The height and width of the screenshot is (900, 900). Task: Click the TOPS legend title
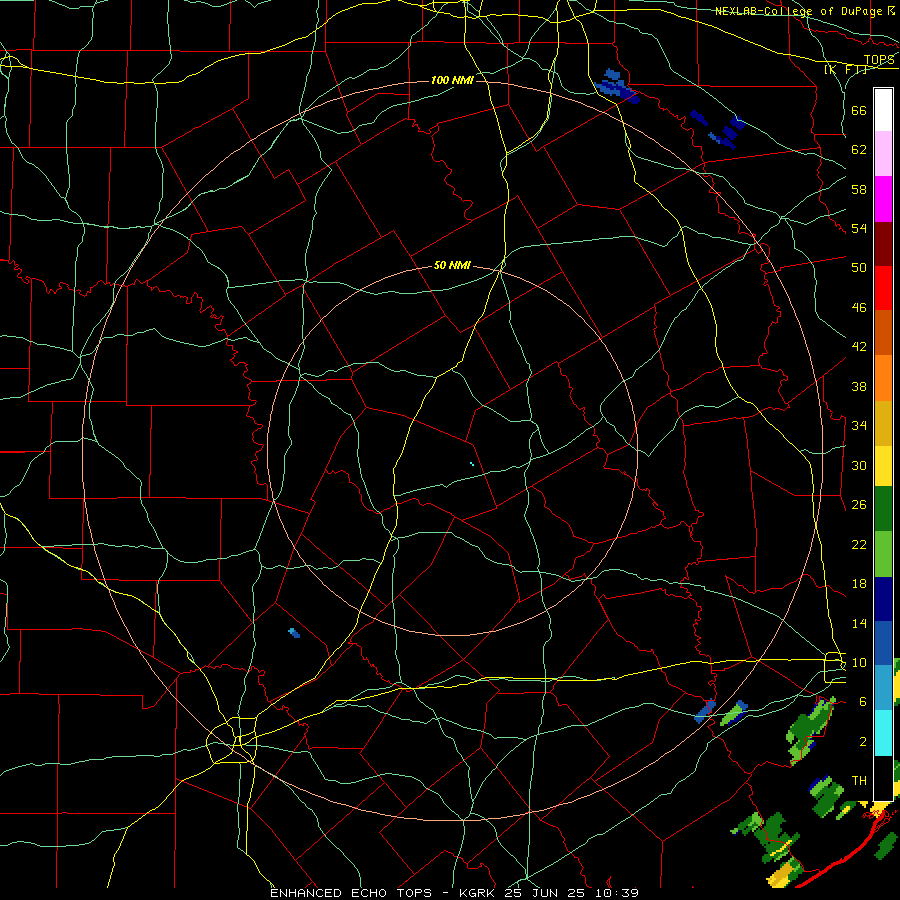[879, 60]
